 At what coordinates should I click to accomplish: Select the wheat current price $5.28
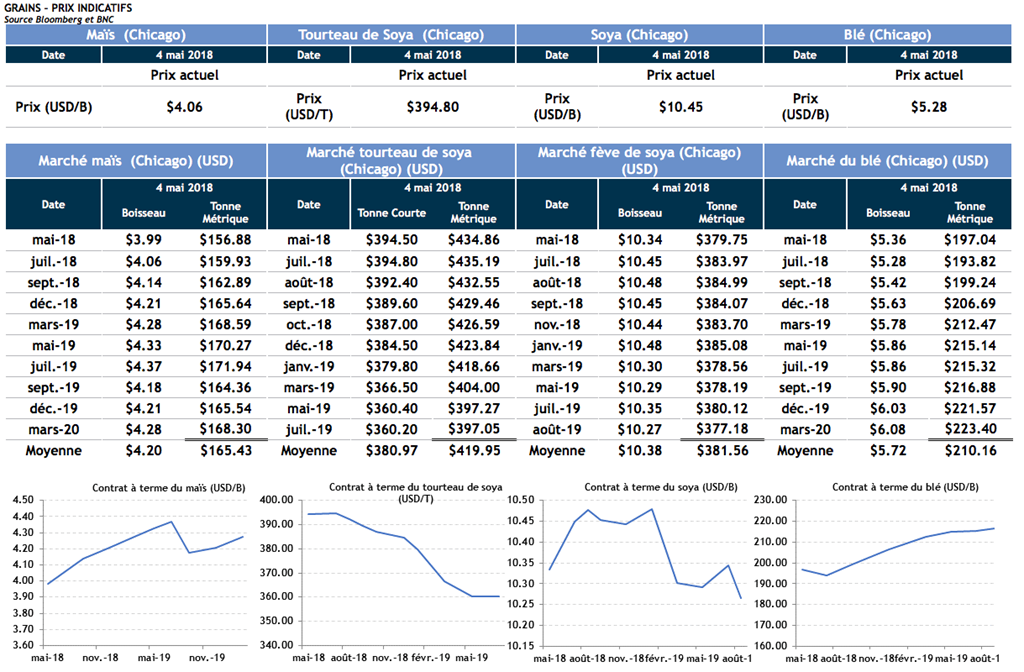(927, 107)
